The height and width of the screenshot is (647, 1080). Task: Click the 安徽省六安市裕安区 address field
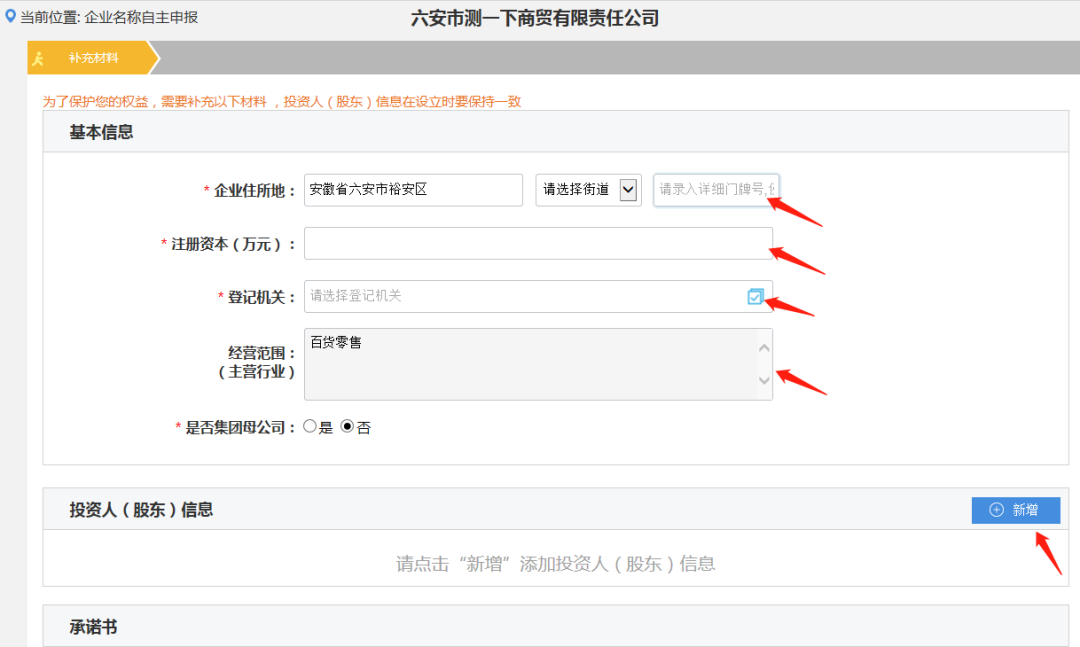[x=412, y=190]
